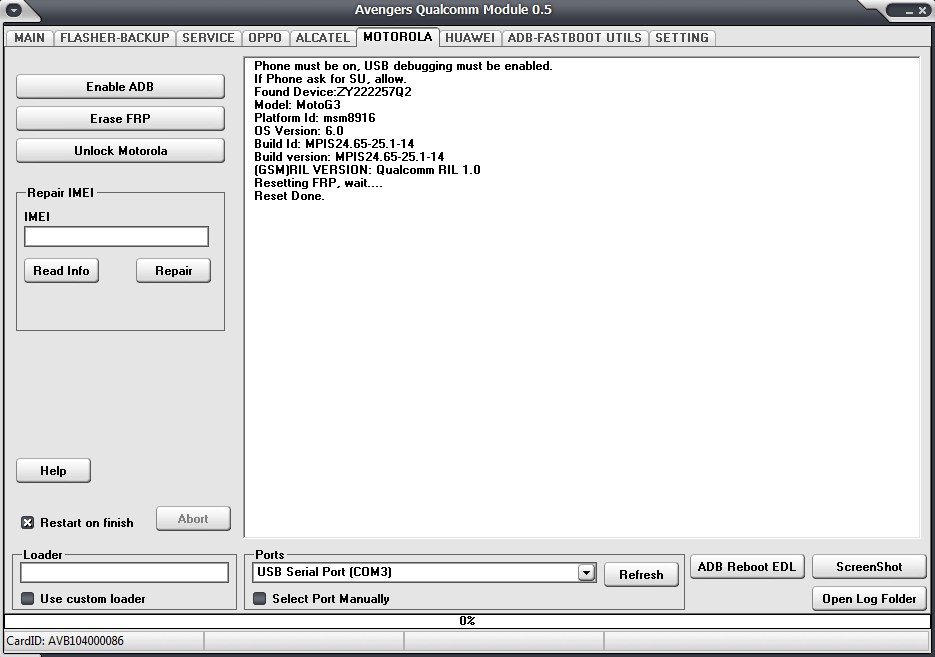Click log line Build version: MPIS24.65-25.1-14

pyautogui.click(x=349, y=157)
